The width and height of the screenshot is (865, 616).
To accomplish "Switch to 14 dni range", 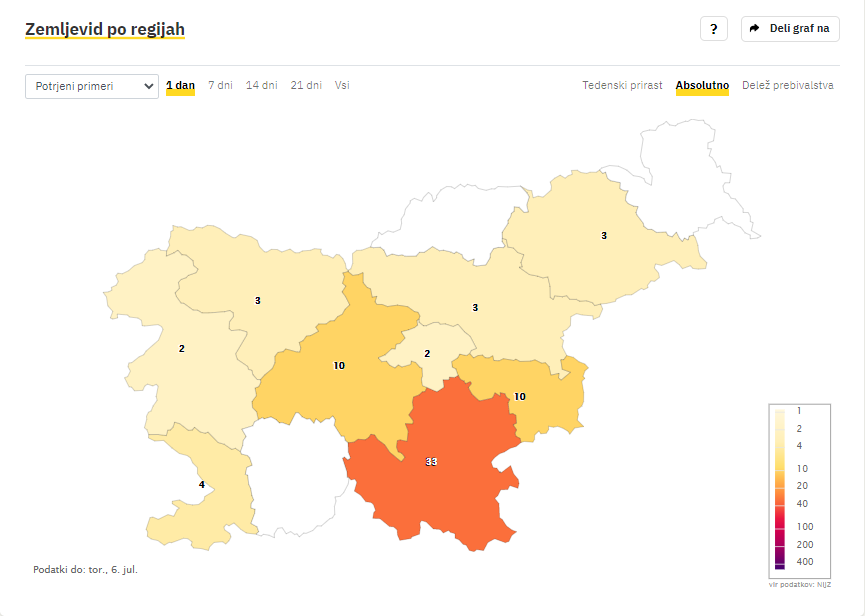I will [261, 85].
